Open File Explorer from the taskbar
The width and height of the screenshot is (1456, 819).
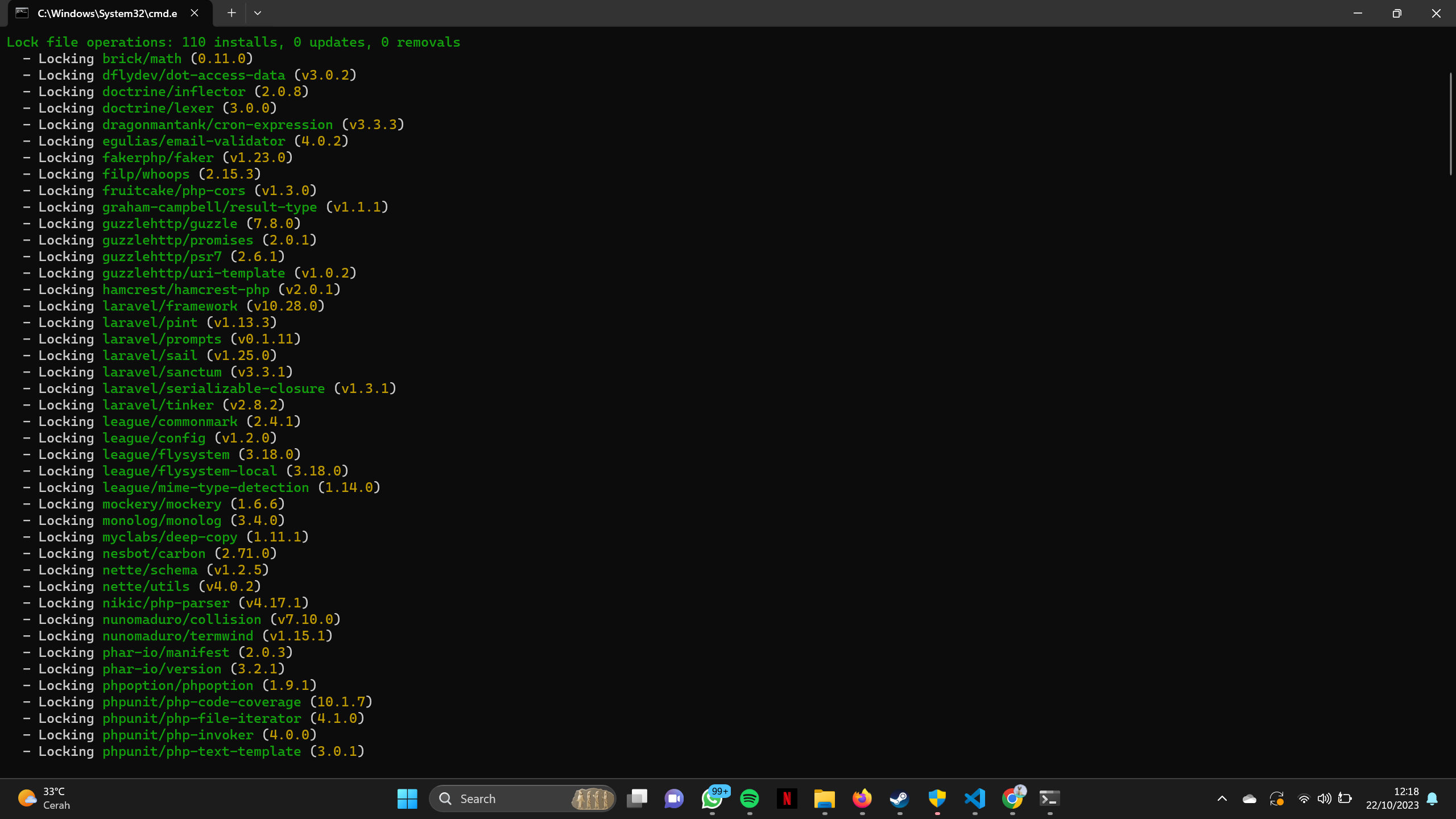pos(825,799)
